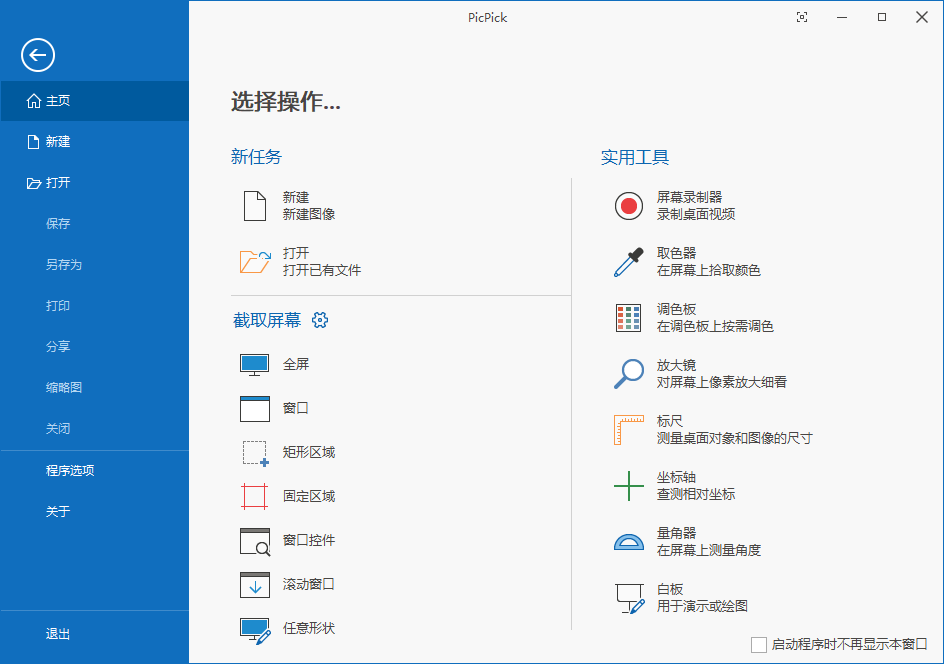Select 程序选项 in the sidebar

point(71,470)
